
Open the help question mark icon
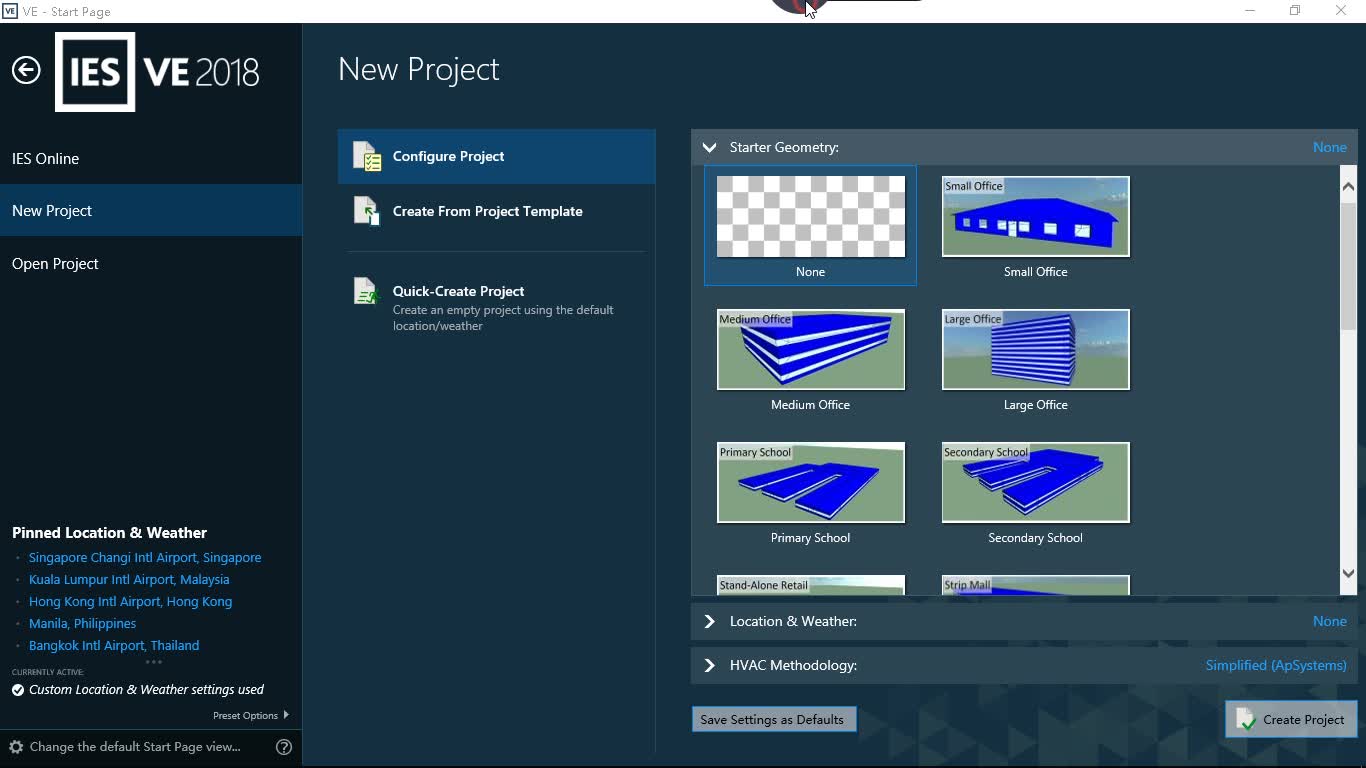coord(284,747)
